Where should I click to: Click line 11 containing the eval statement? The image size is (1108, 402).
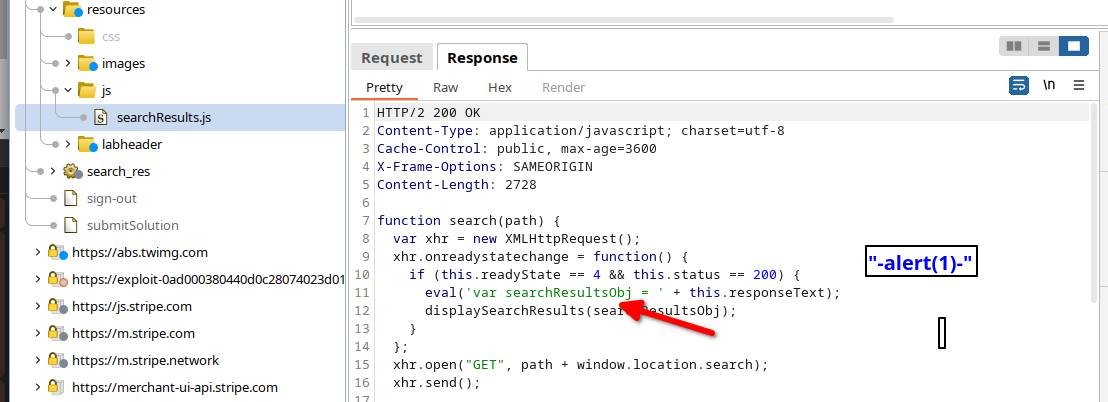point(632,293)
